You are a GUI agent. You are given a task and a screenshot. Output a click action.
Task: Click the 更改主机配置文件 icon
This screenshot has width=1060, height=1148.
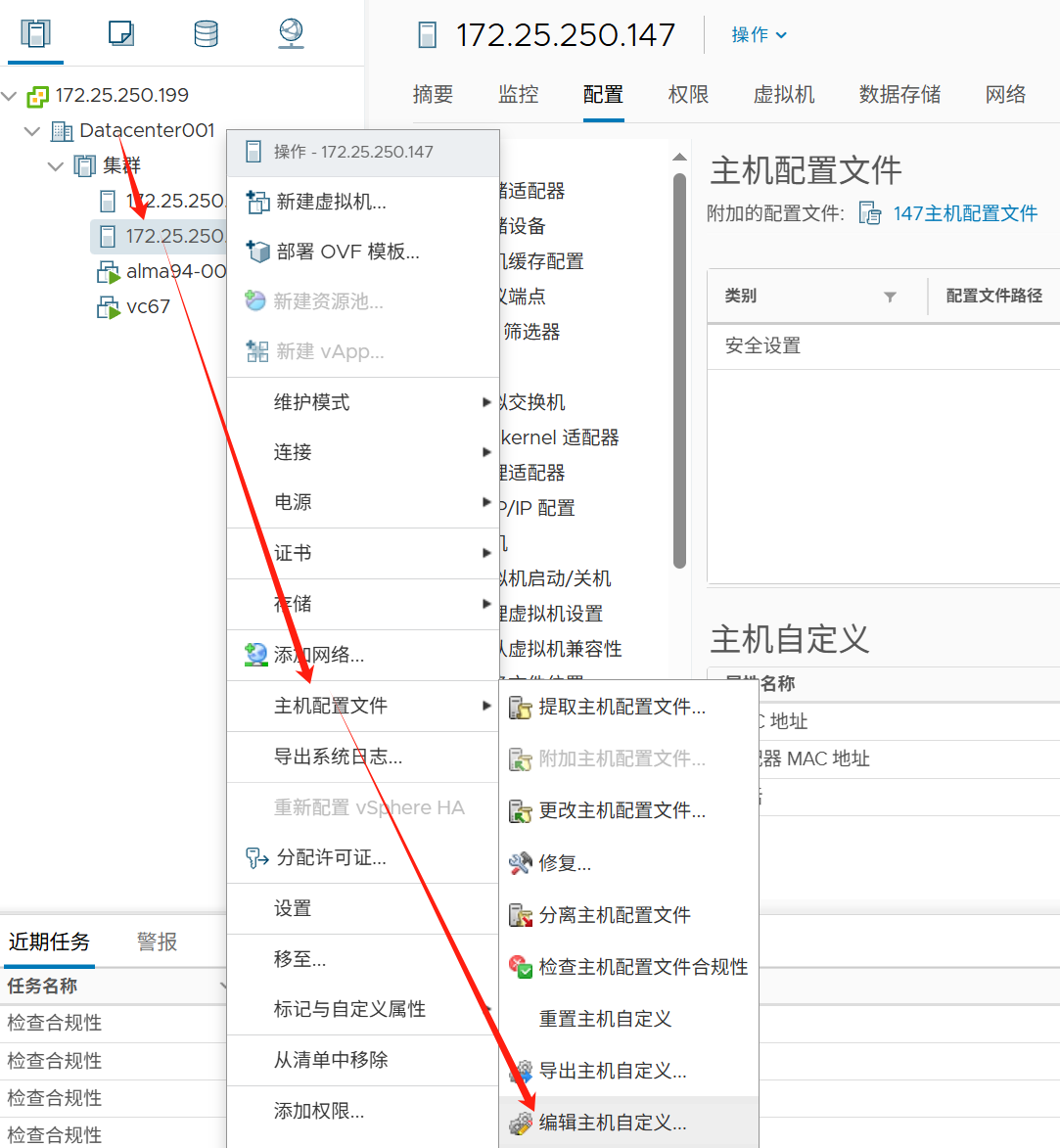coord(520,811)
